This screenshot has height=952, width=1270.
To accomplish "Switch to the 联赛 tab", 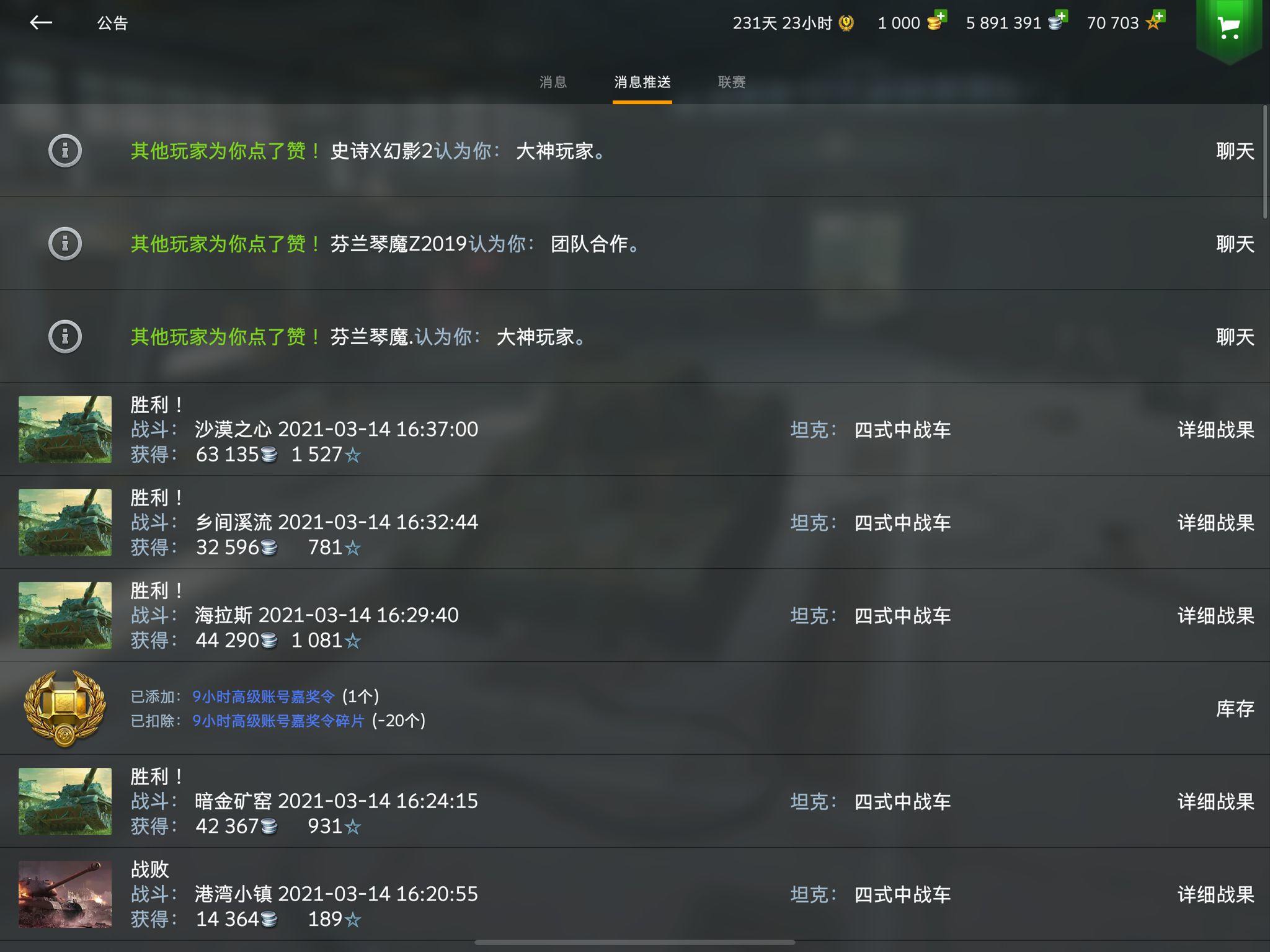I will tap(732, 82).
